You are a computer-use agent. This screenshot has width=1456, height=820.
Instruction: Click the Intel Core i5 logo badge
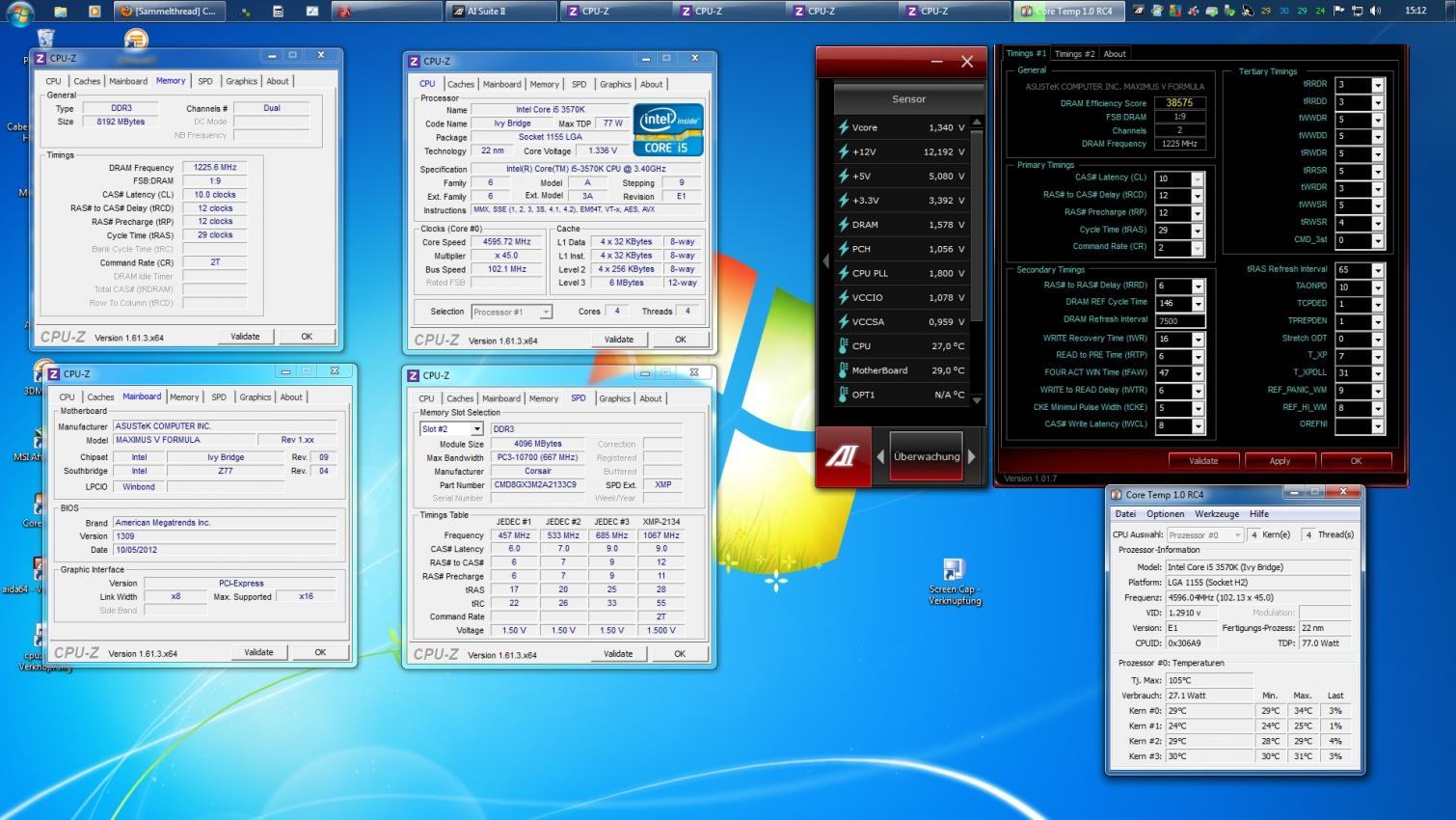coord(668,130)
